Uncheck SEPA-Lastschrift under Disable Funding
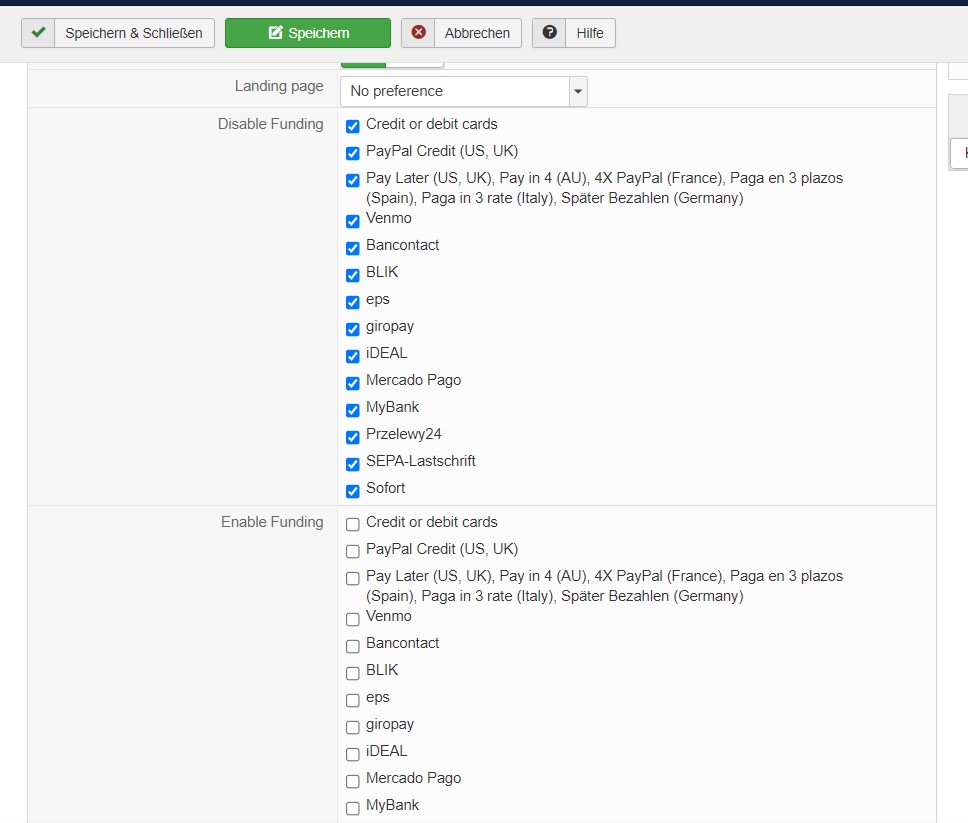Image resolution: width=968 pixels, height=823 pixels. coord(353,464)
